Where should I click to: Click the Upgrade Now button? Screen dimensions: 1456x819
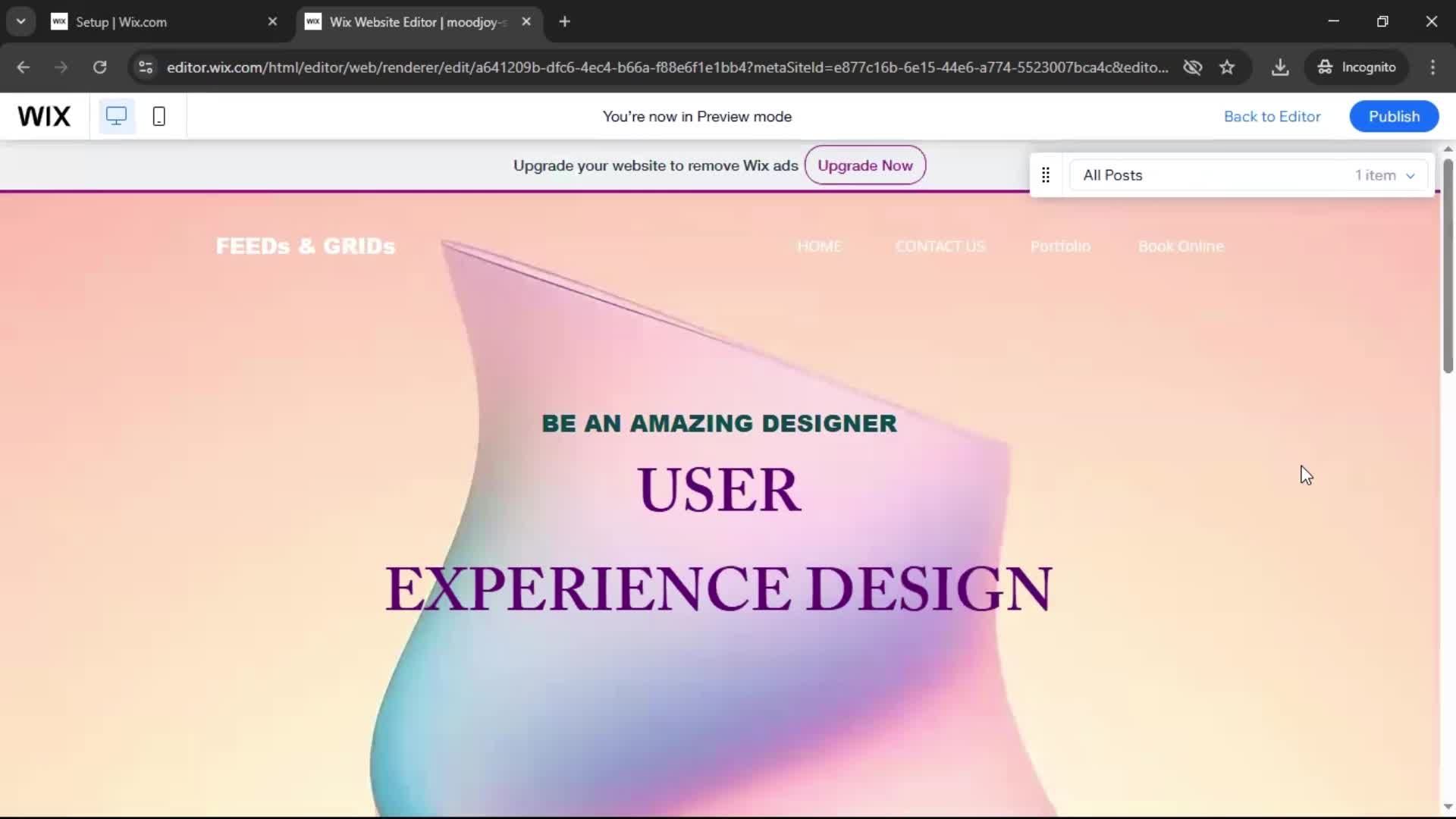(x=865, y=165)
